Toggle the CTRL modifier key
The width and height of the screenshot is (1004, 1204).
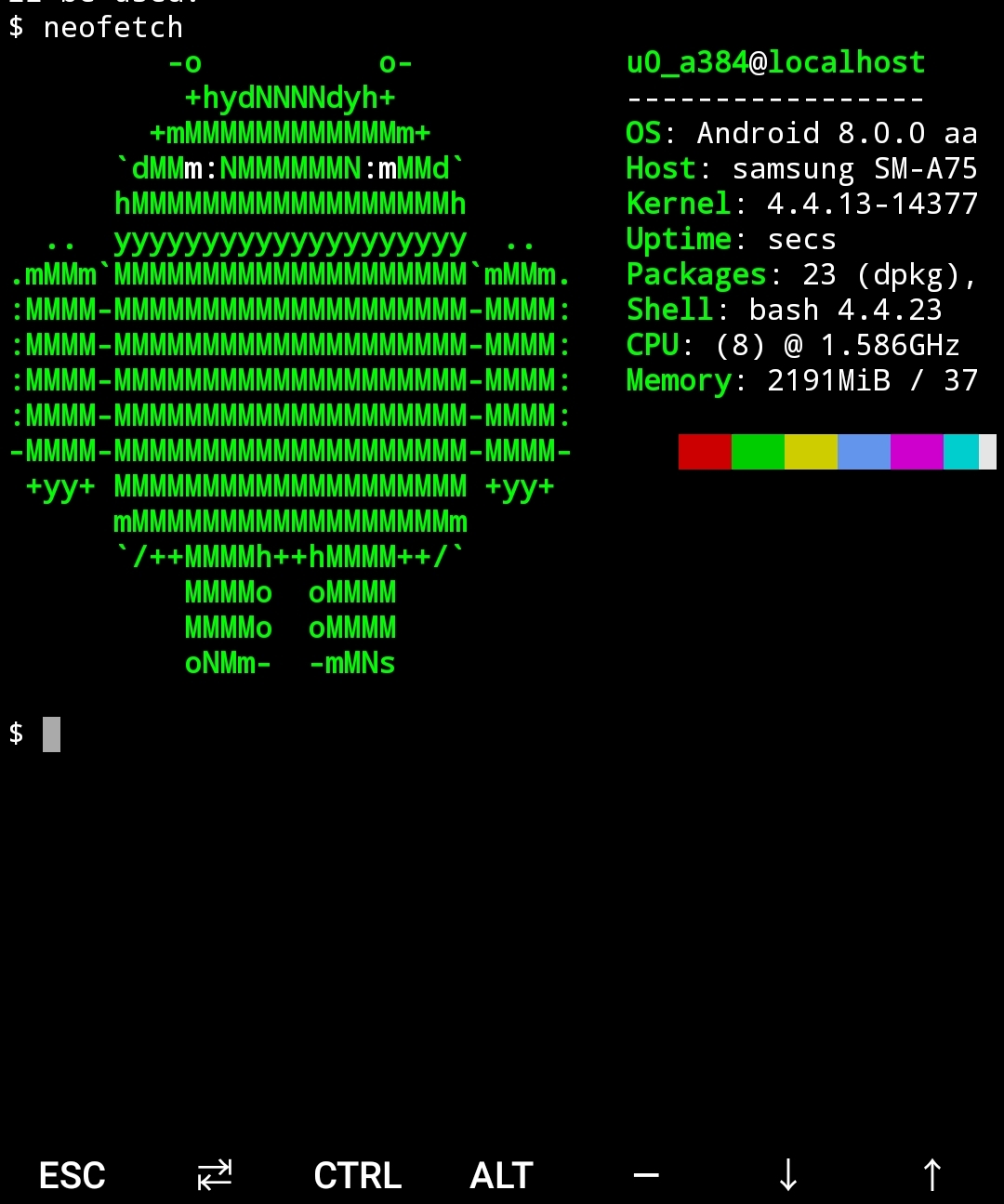point(358,1175)
